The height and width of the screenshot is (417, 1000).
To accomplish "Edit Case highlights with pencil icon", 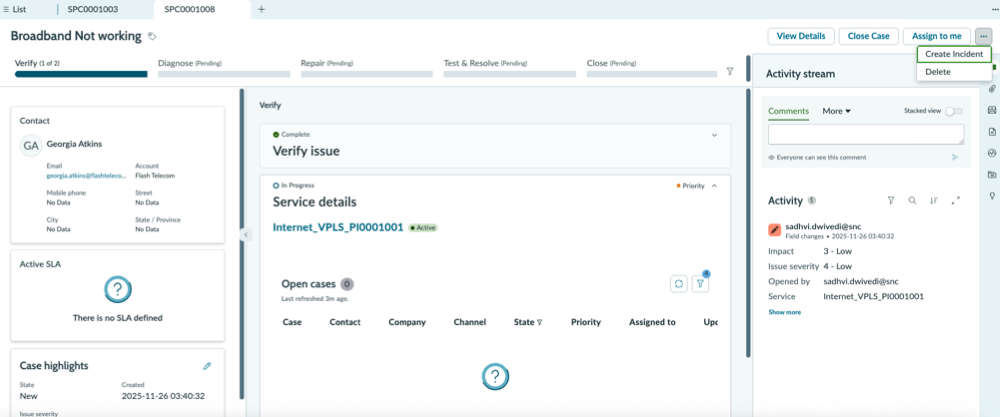I will pos(207,366).
